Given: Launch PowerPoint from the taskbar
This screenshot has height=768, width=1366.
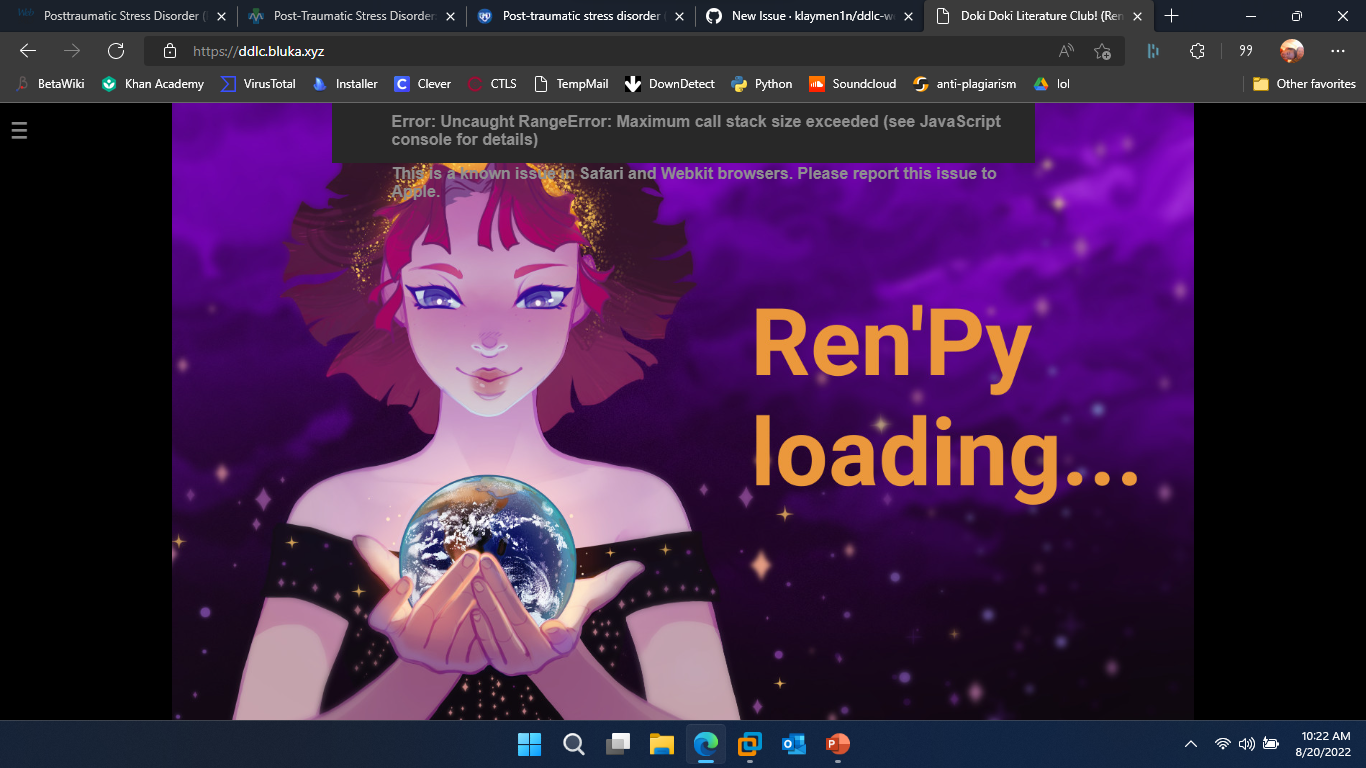Looking at the screenshot, I should coord(837,744).
